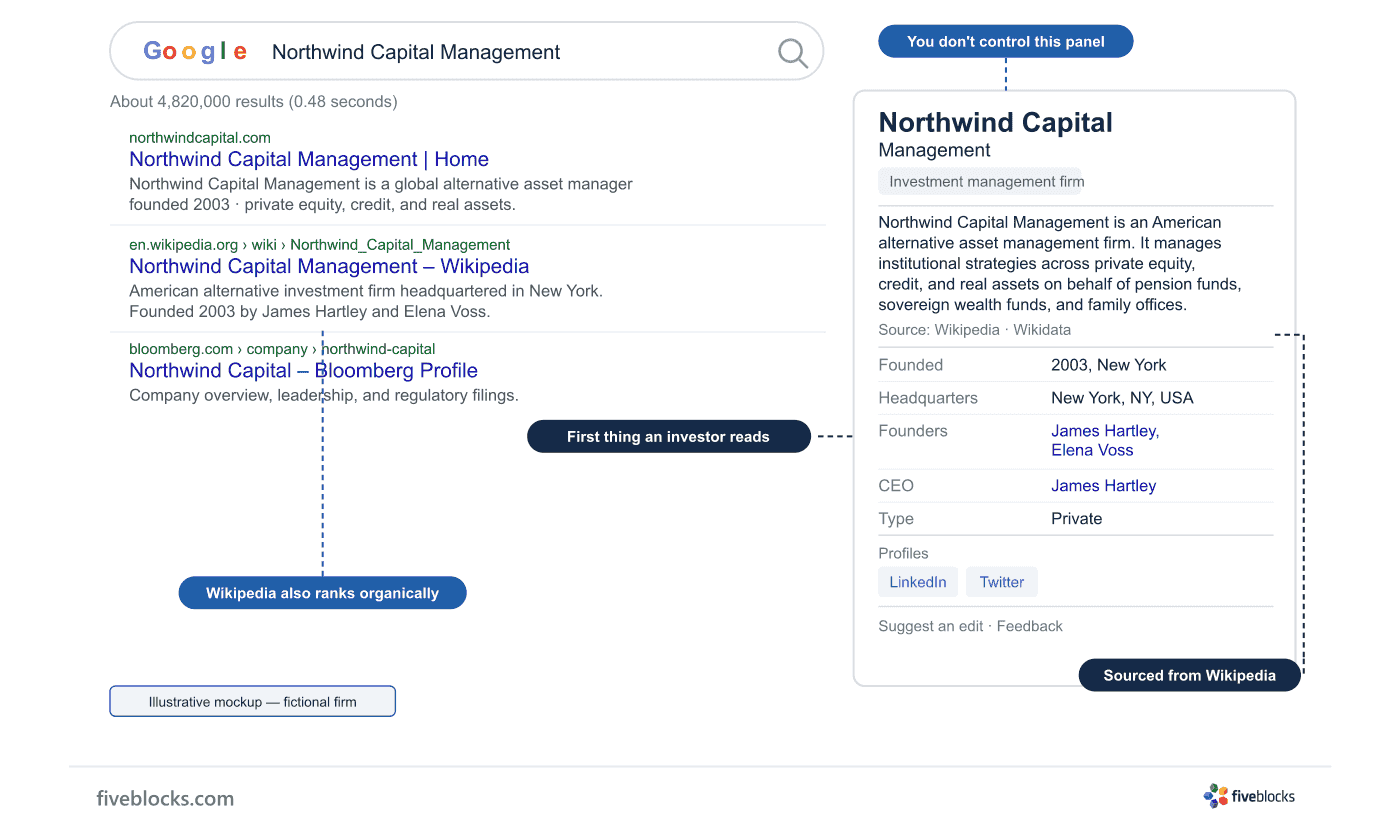The width and height of the screenshot is (1400, 837).
Task: Click the knowledge panel description paragraph
Action: 1059,263
